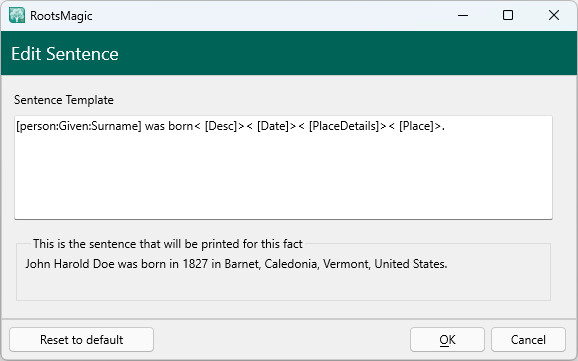Click the '[person:Given:Surname]' template field text

[x=79, y=126]
